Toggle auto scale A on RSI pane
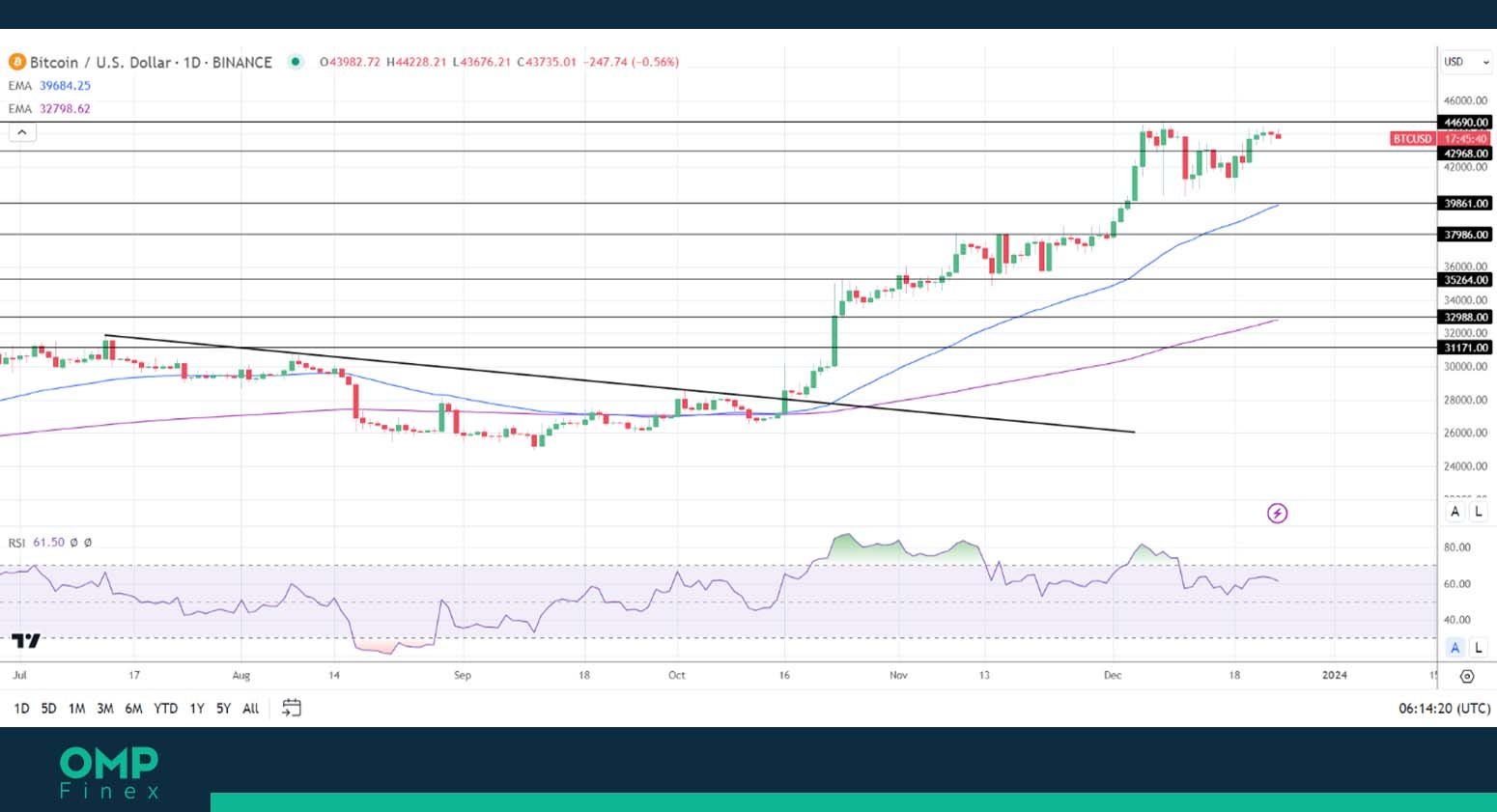1497x812 pixels. 1455,648
